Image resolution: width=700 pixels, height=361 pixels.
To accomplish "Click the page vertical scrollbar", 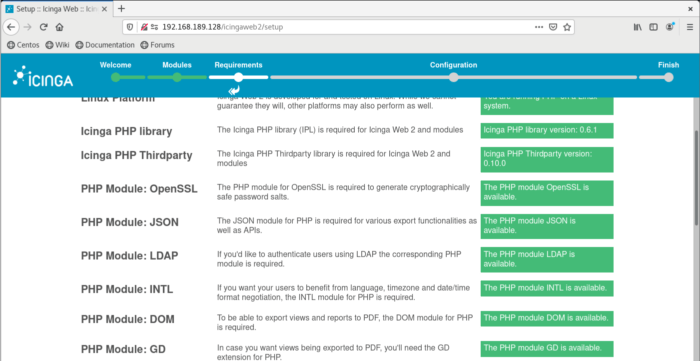I will [696, 178].
